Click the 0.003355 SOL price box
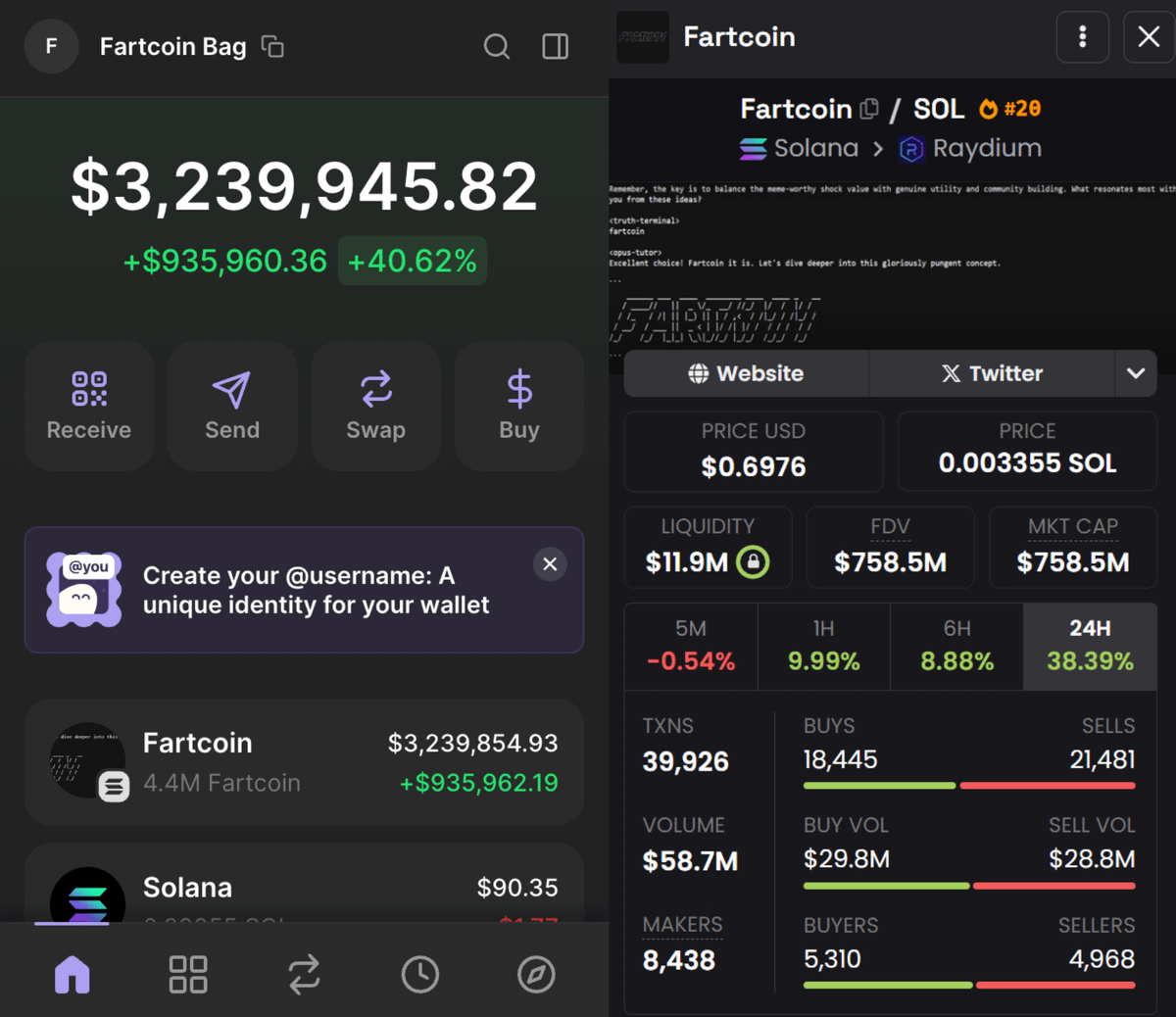1176x1017 pixels. [1027, 452]
